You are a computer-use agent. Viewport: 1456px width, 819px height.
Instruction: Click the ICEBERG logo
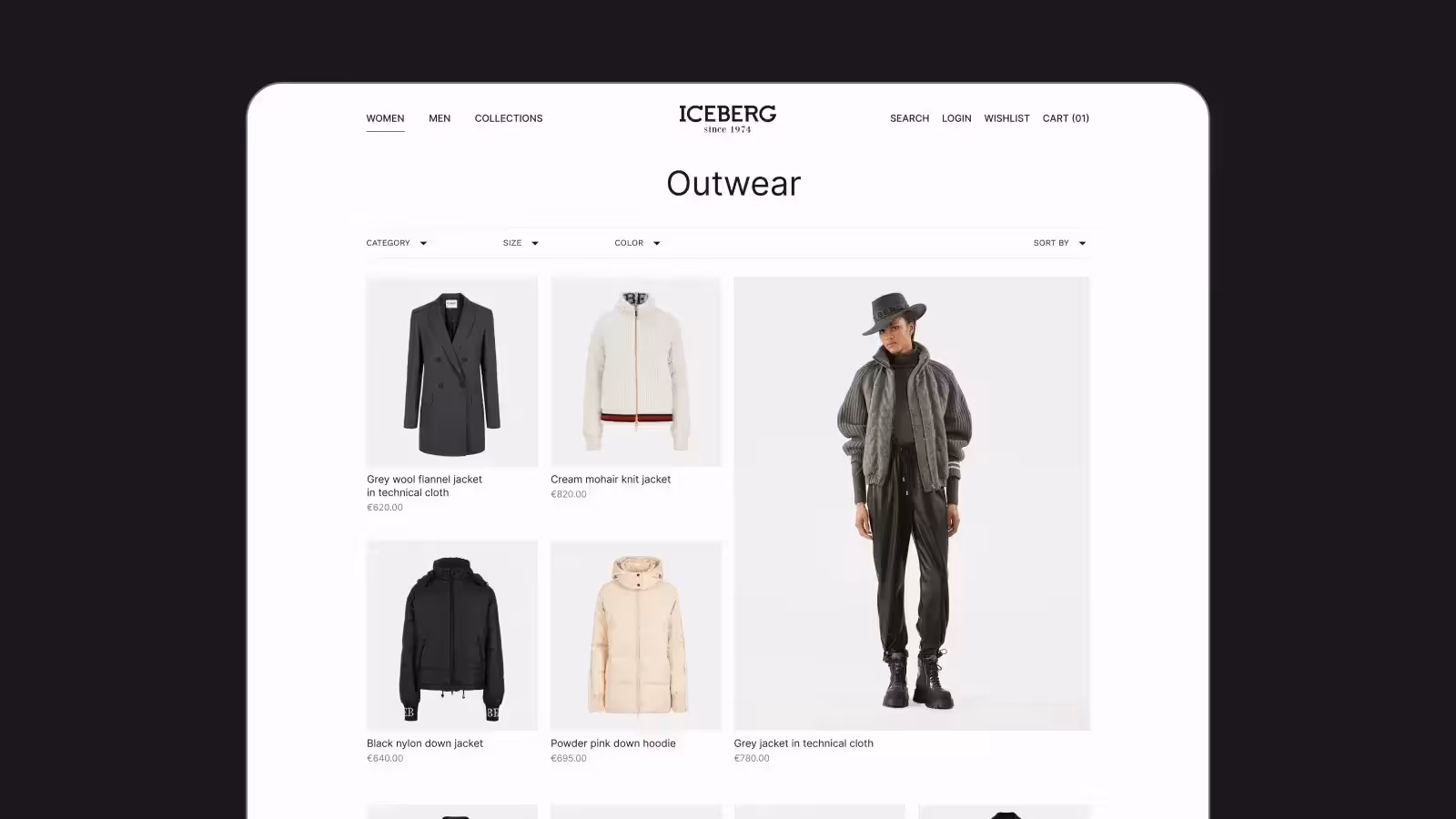pyautogui.click(x=727, y=118)
